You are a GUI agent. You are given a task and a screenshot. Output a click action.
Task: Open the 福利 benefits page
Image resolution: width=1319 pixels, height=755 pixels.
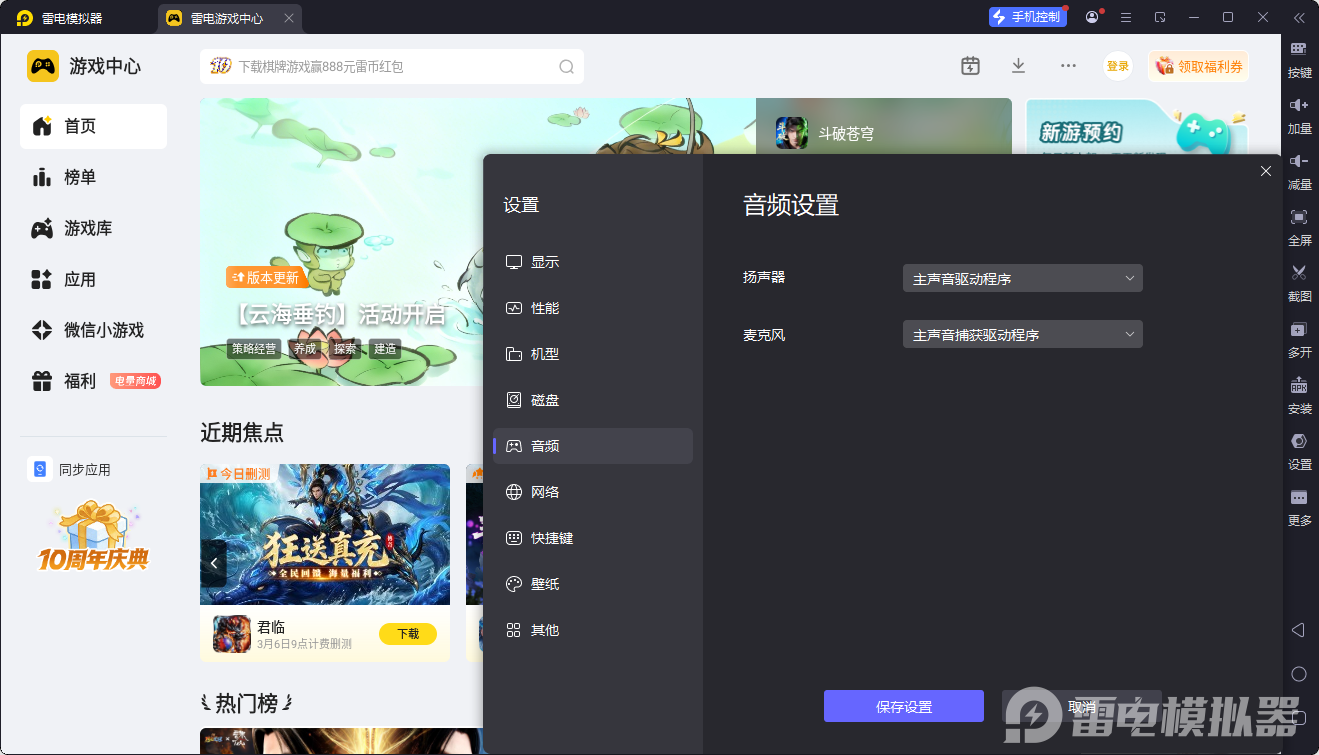click(93, 381)
